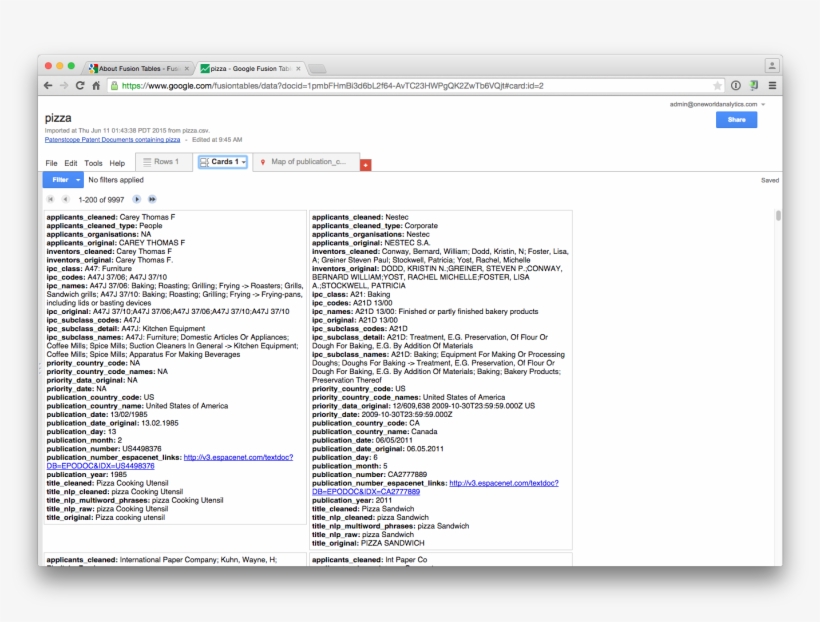Screen dimensions: 820x622
Task: Add a new view using the red plus icon
Action: point(365,163)
